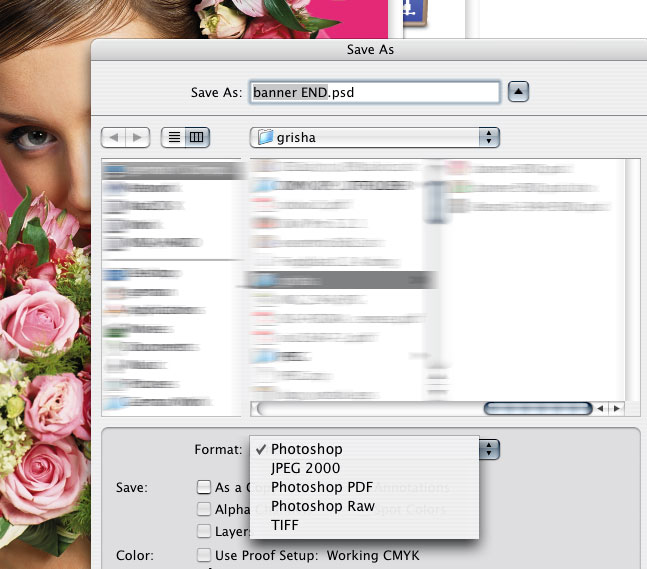Click the vertical scrollbar thumb in middle column
The height and width of the screenshot is (569, 647).
436,202
